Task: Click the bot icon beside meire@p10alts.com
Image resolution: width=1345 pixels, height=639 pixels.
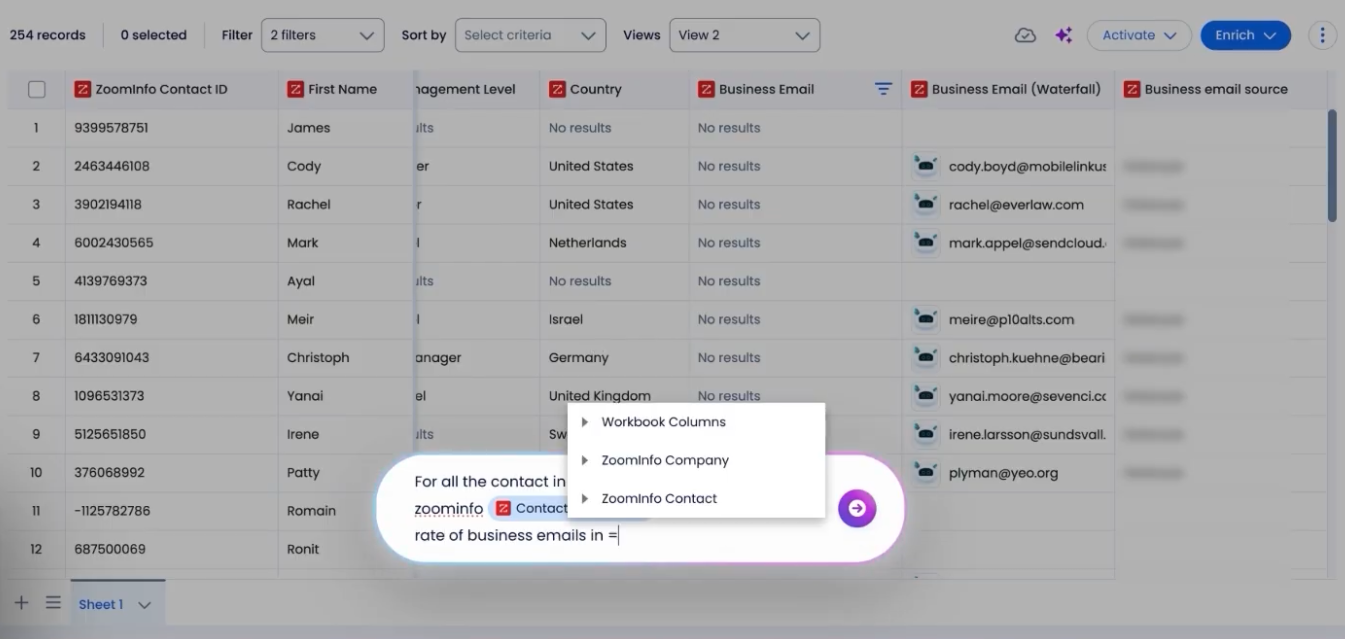Action: (926, 319)
